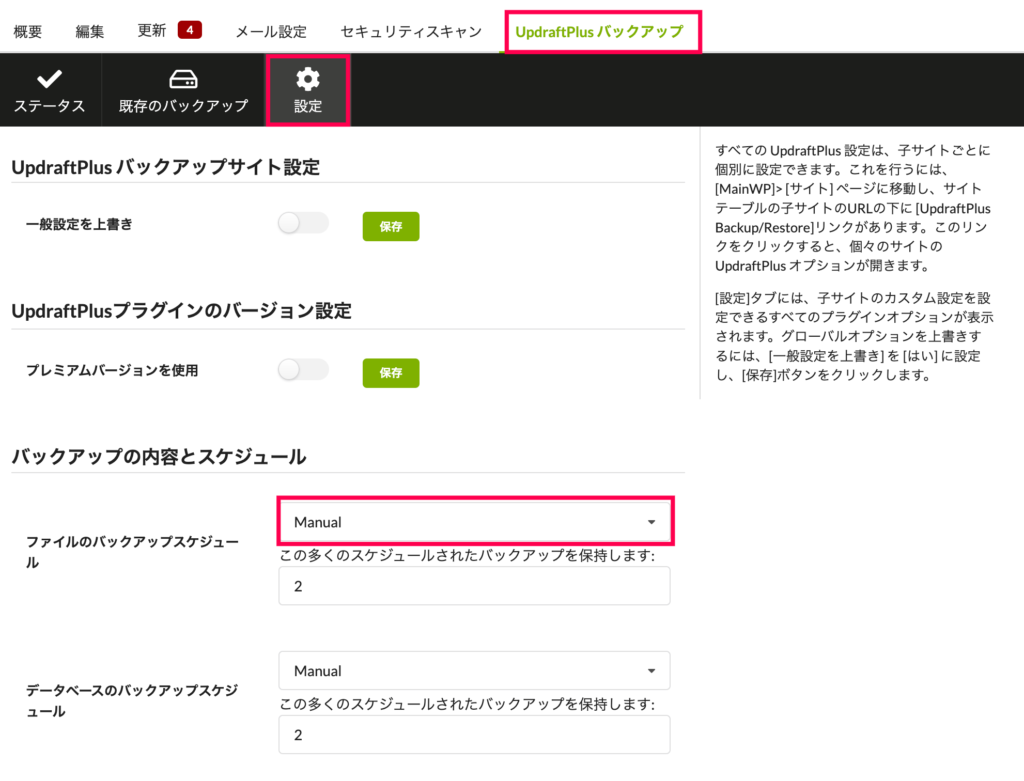The height and width of the screenshot is (781, 1024).
Task: Select the UpdraftPlus バックアップ tab
Action: pyautogui.click(x=599, y=31)
